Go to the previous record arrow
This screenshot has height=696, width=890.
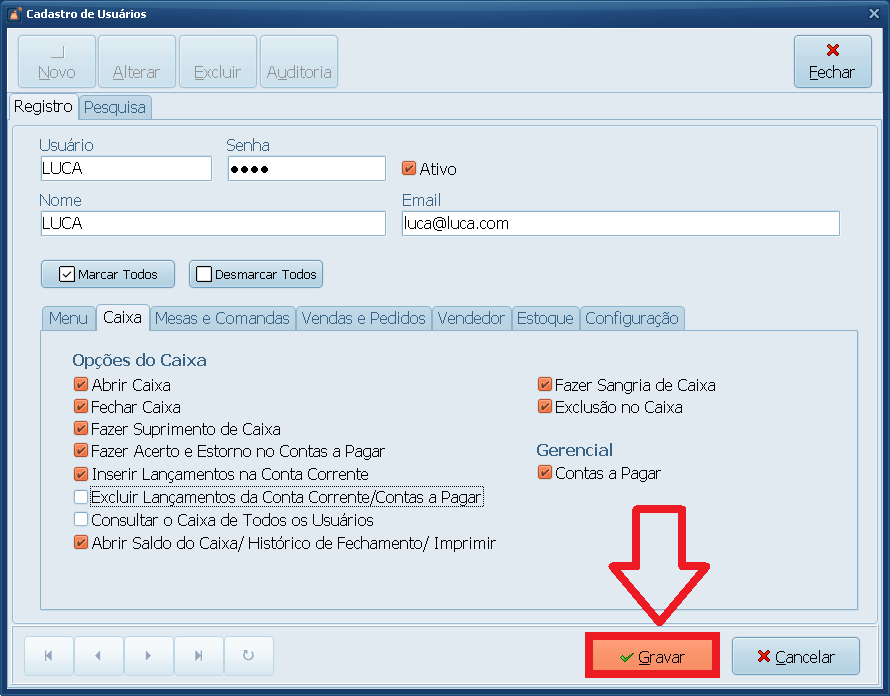(98, 656)
